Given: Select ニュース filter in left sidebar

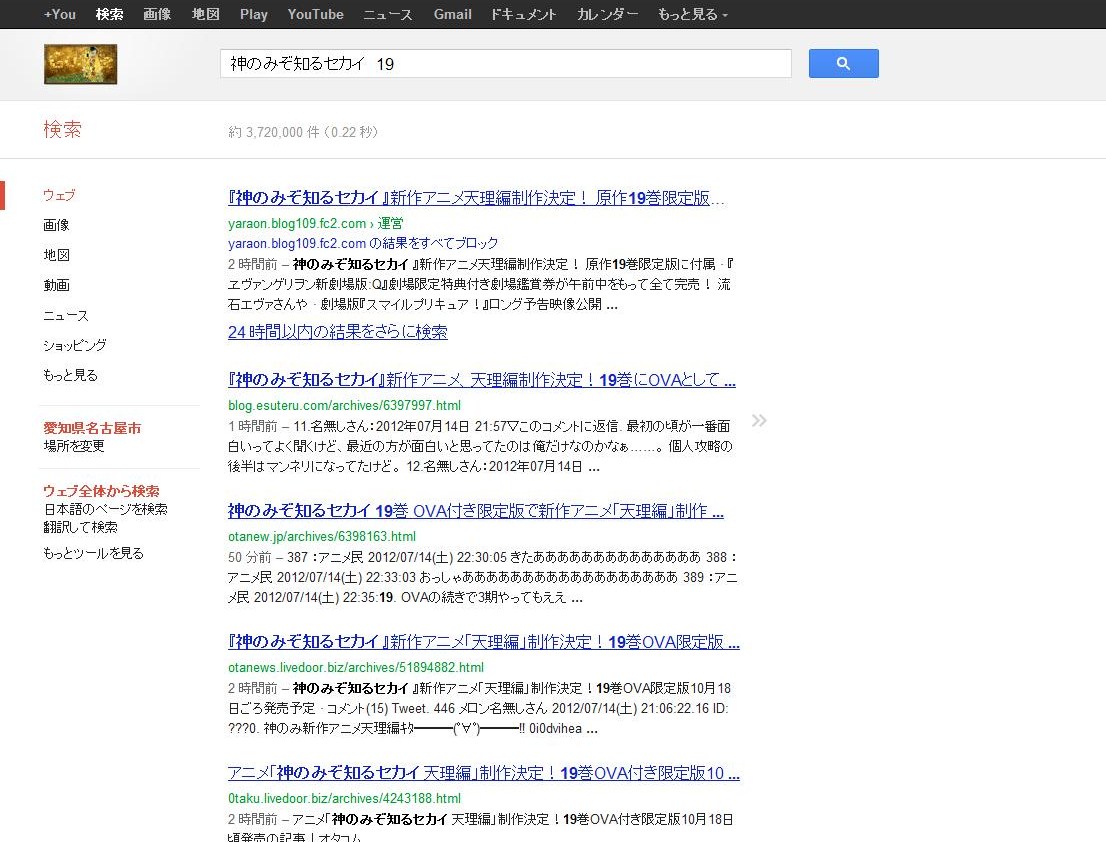Looking at the screenshot, I should (x=66, y=315).
